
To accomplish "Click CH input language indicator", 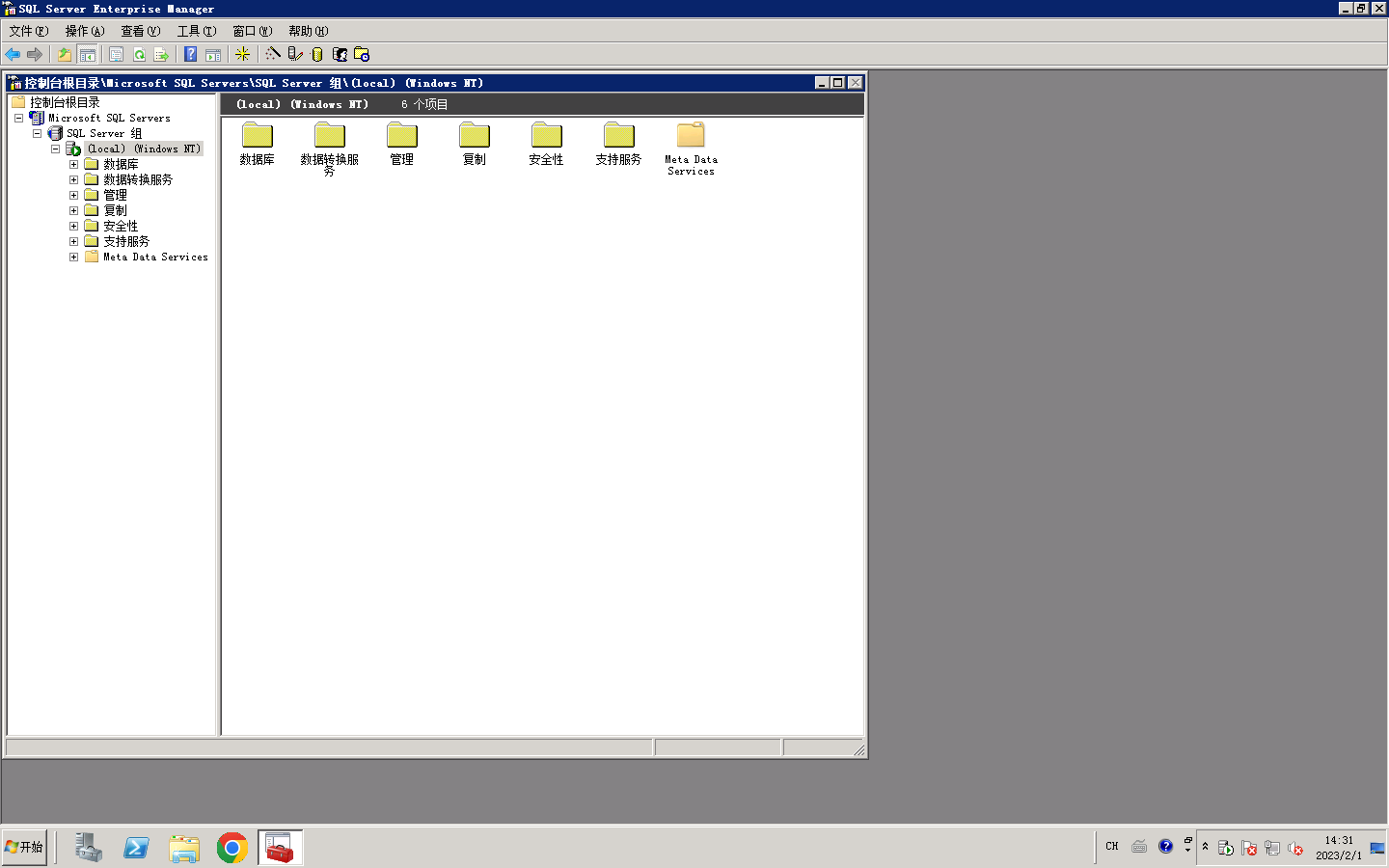I will (1112, 847).
